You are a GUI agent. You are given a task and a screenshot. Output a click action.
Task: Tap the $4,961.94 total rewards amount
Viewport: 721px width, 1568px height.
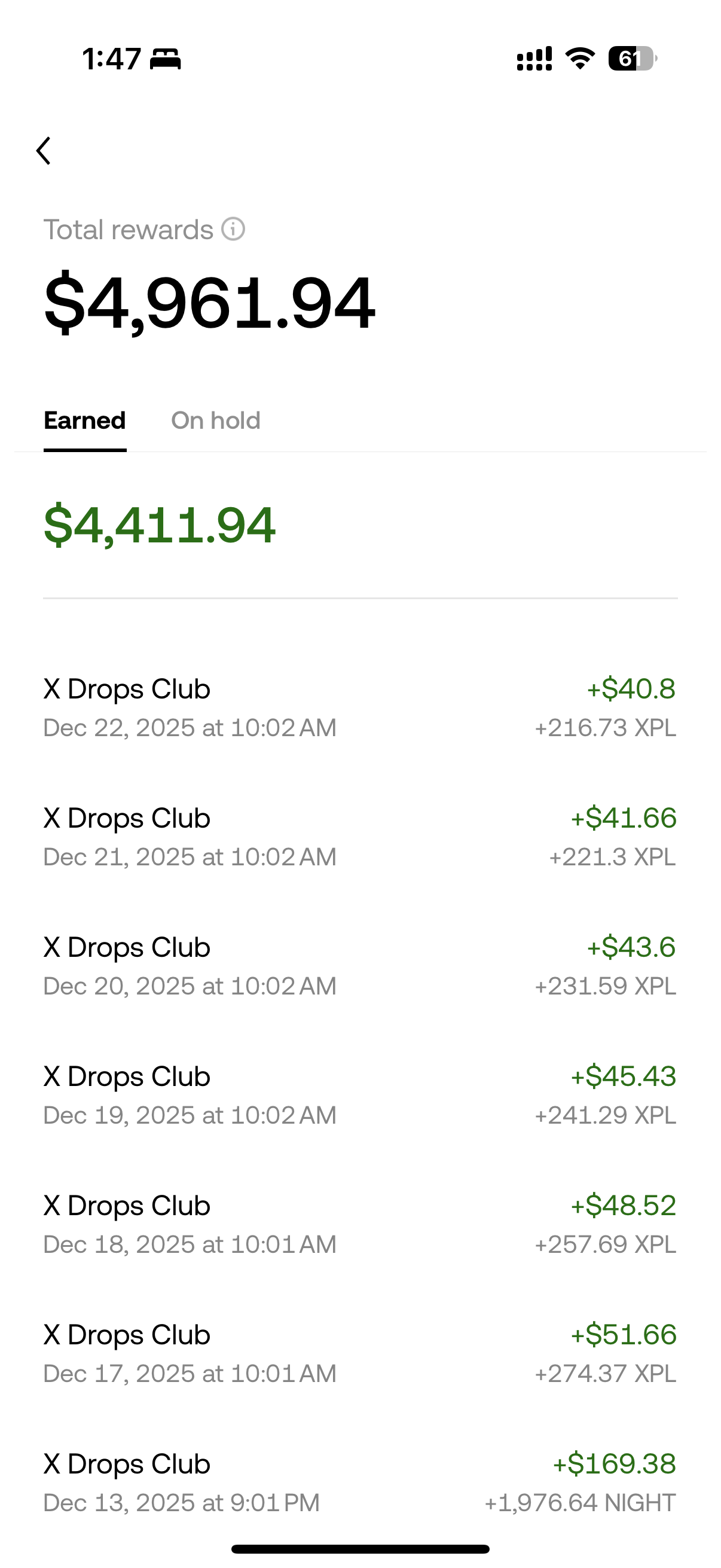tap(209, 303)
